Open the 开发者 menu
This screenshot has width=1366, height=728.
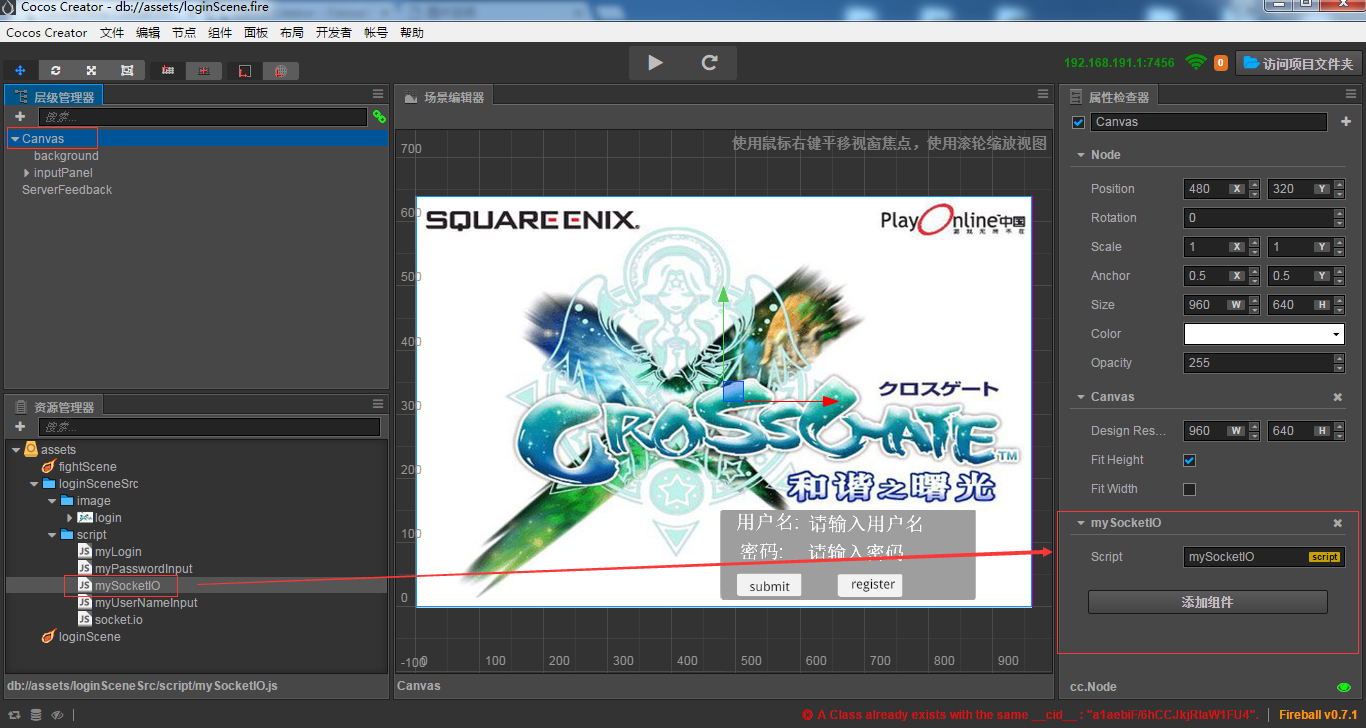click(x=334, y=33)
